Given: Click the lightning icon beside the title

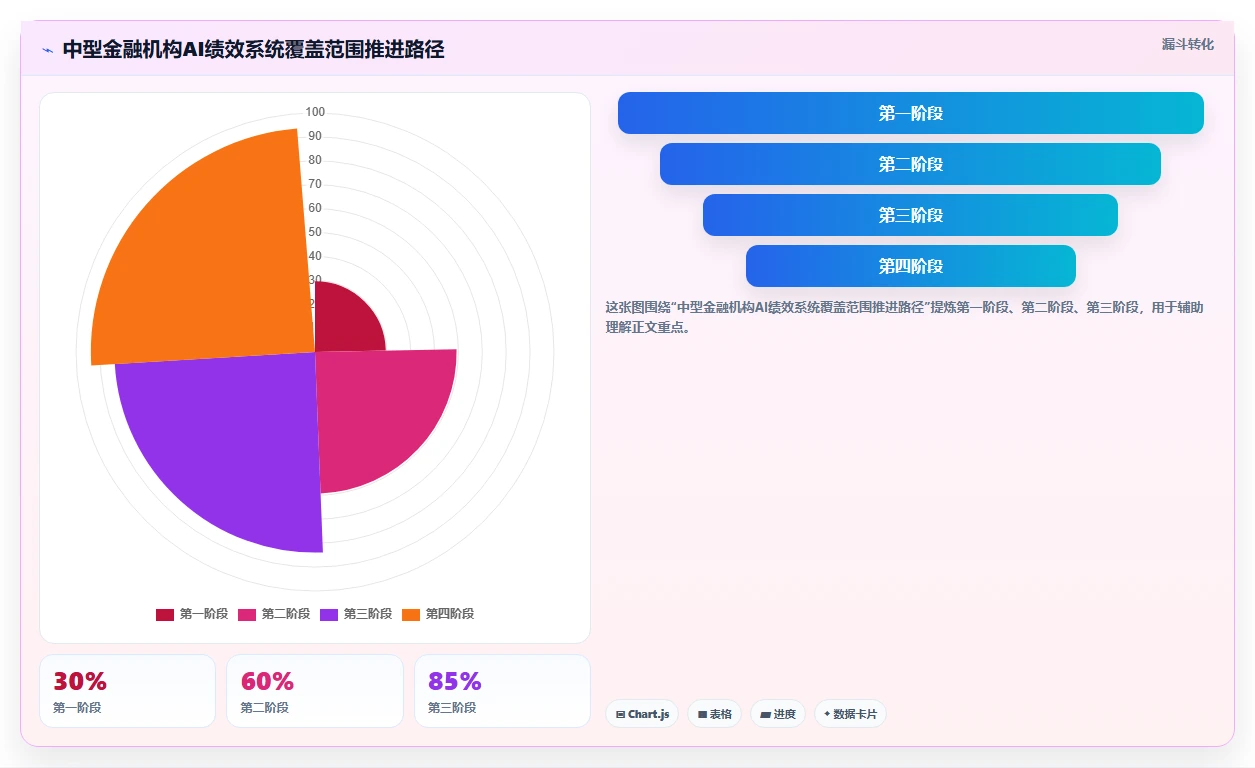Looking at the screenshot, I should (x=48, y=50).
